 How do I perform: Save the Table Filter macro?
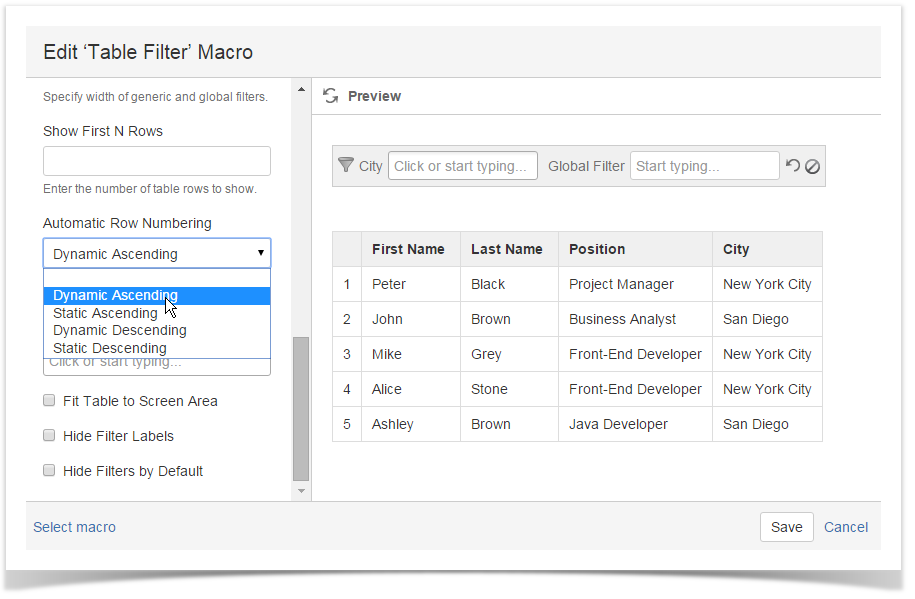787,527
